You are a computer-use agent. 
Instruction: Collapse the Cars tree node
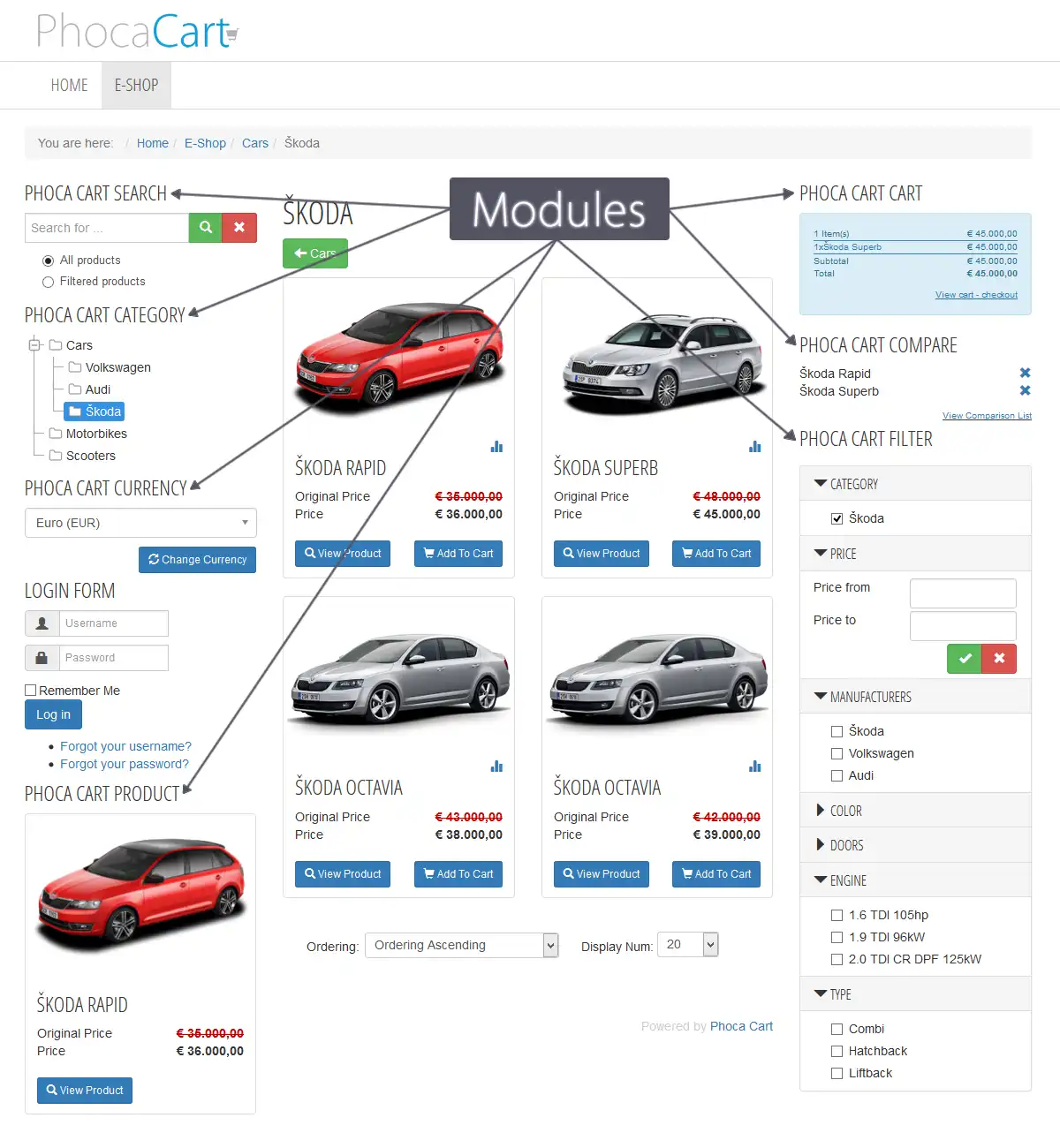(34, 345)
